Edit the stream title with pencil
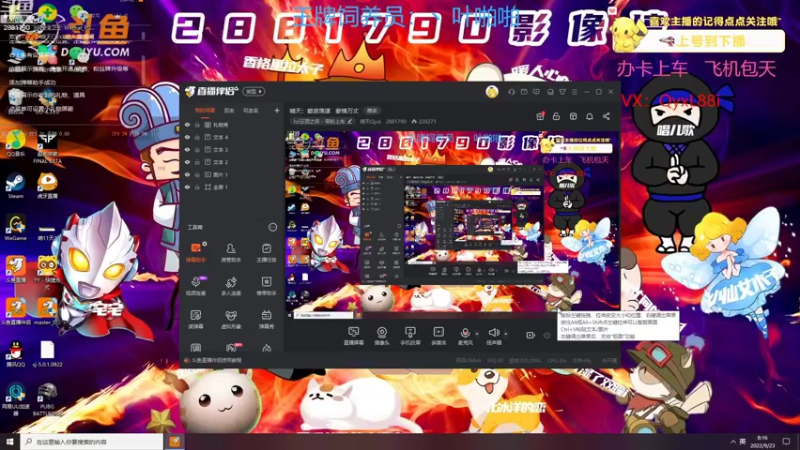The width and height of the screenshot is (800, 450). tap(350, 121)
